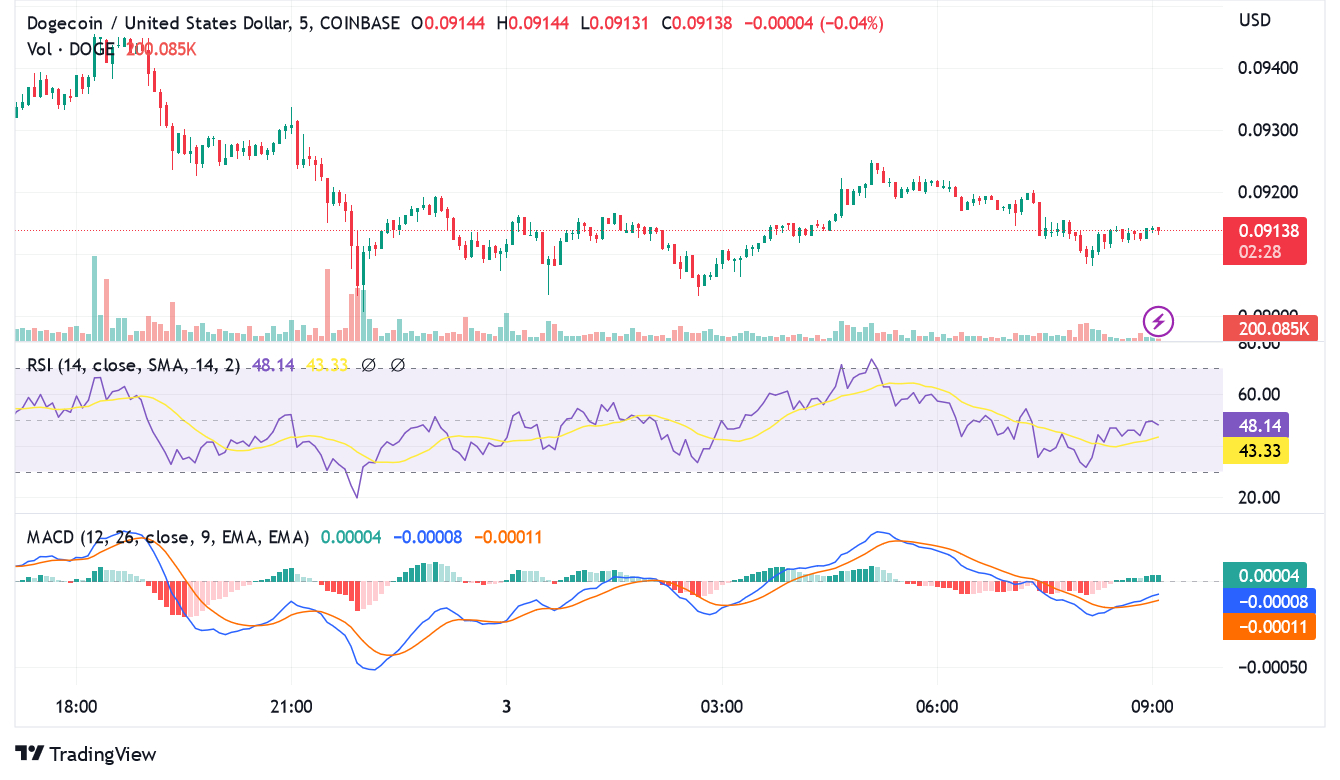Click the yellow 43.33 RSI SMA axis label
Viewport: 1340px width, 780px height.
point(1256,451)
